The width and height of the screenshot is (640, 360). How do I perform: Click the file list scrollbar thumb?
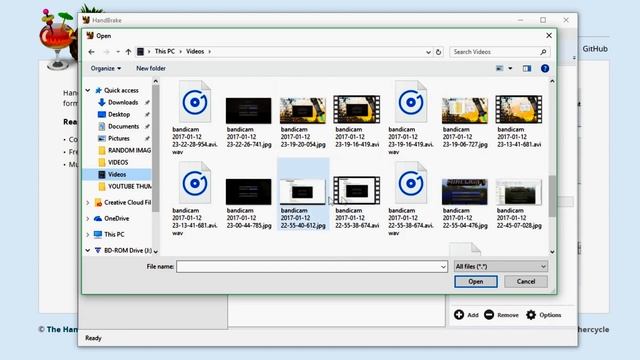[552, 196]
